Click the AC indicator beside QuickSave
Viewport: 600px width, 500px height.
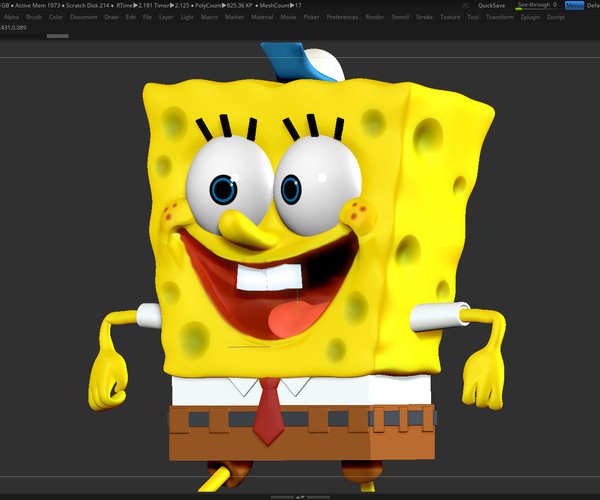tap(466, 5)
